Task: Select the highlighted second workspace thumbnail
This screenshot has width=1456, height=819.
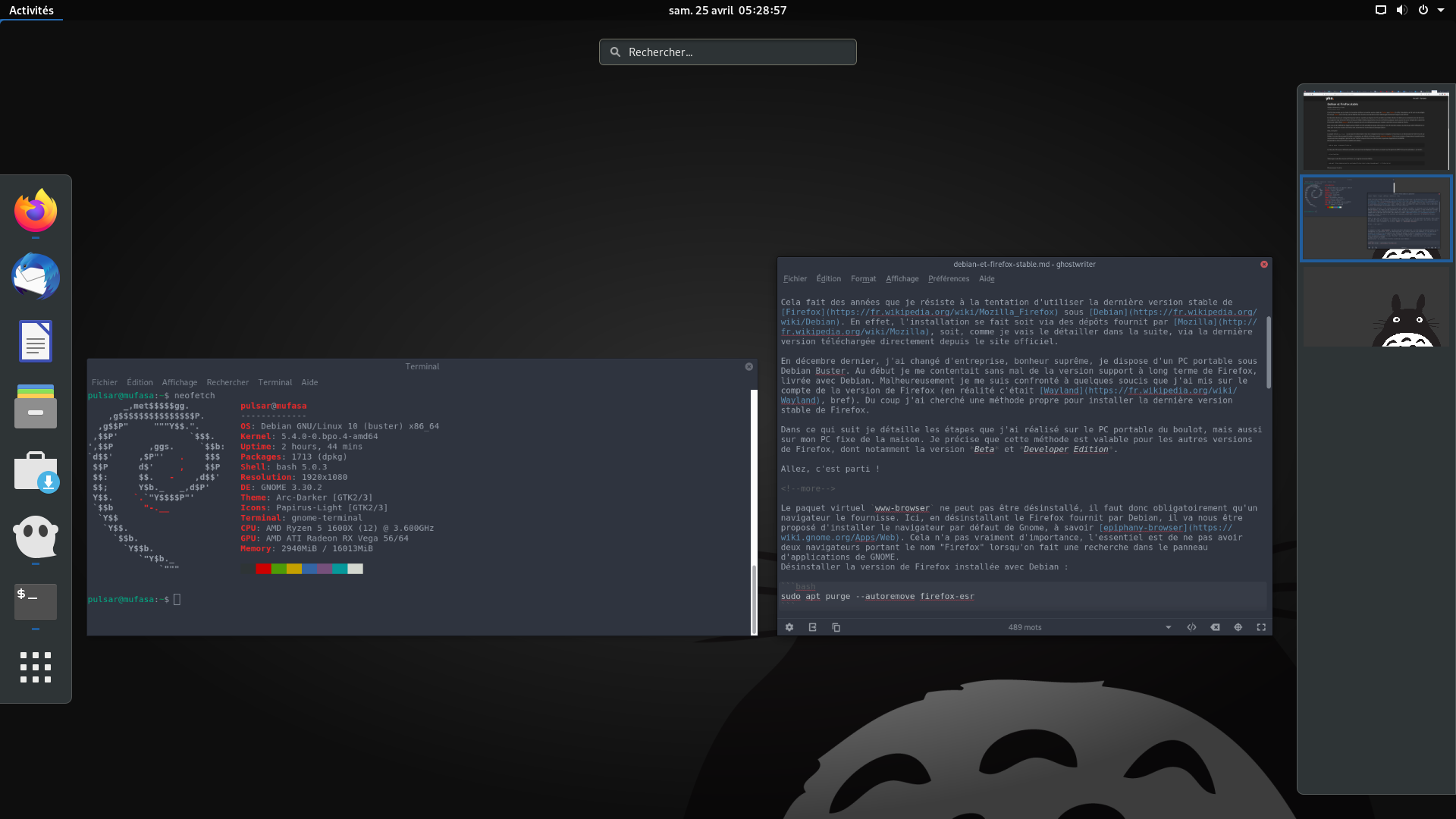Action: click(1376, 218)
